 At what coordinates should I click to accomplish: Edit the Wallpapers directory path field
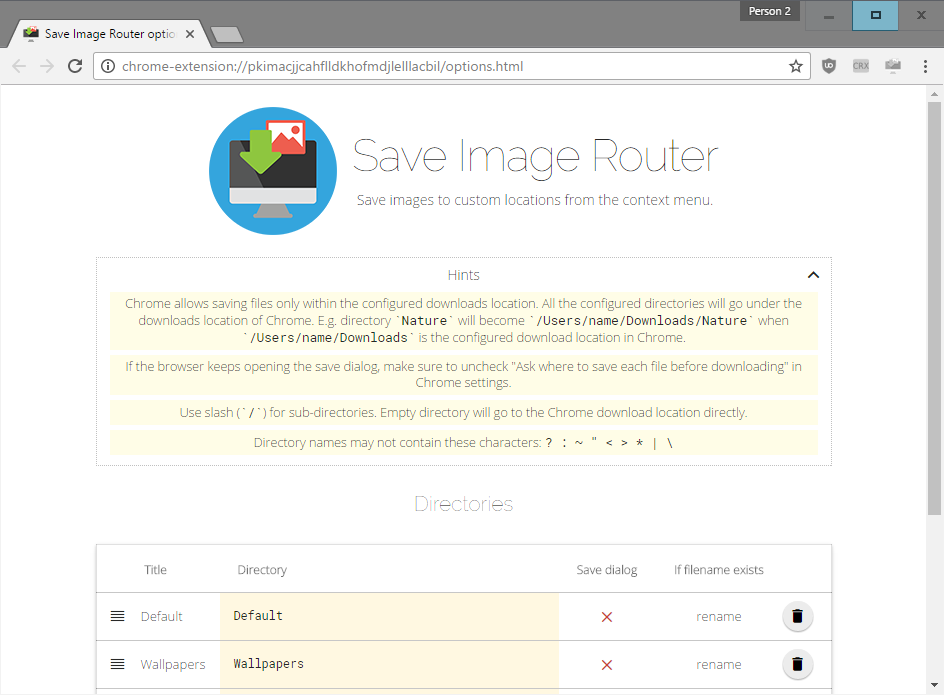pos(390,664)
